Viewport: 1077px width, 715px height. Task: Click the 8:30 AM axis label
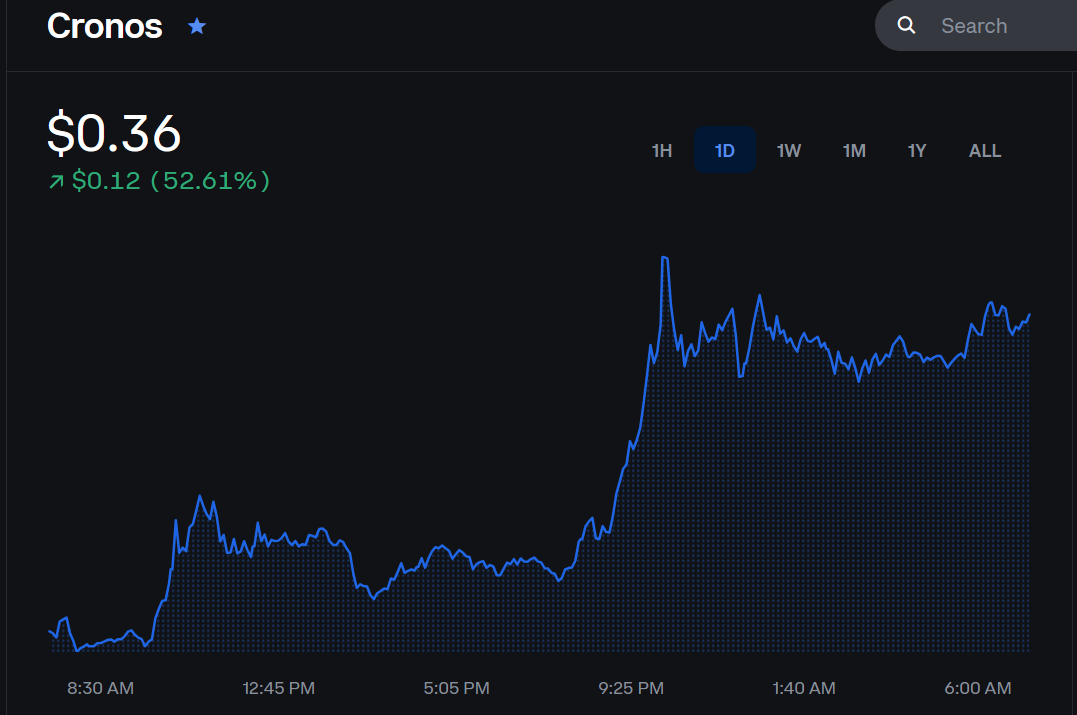tap(100, 688)
